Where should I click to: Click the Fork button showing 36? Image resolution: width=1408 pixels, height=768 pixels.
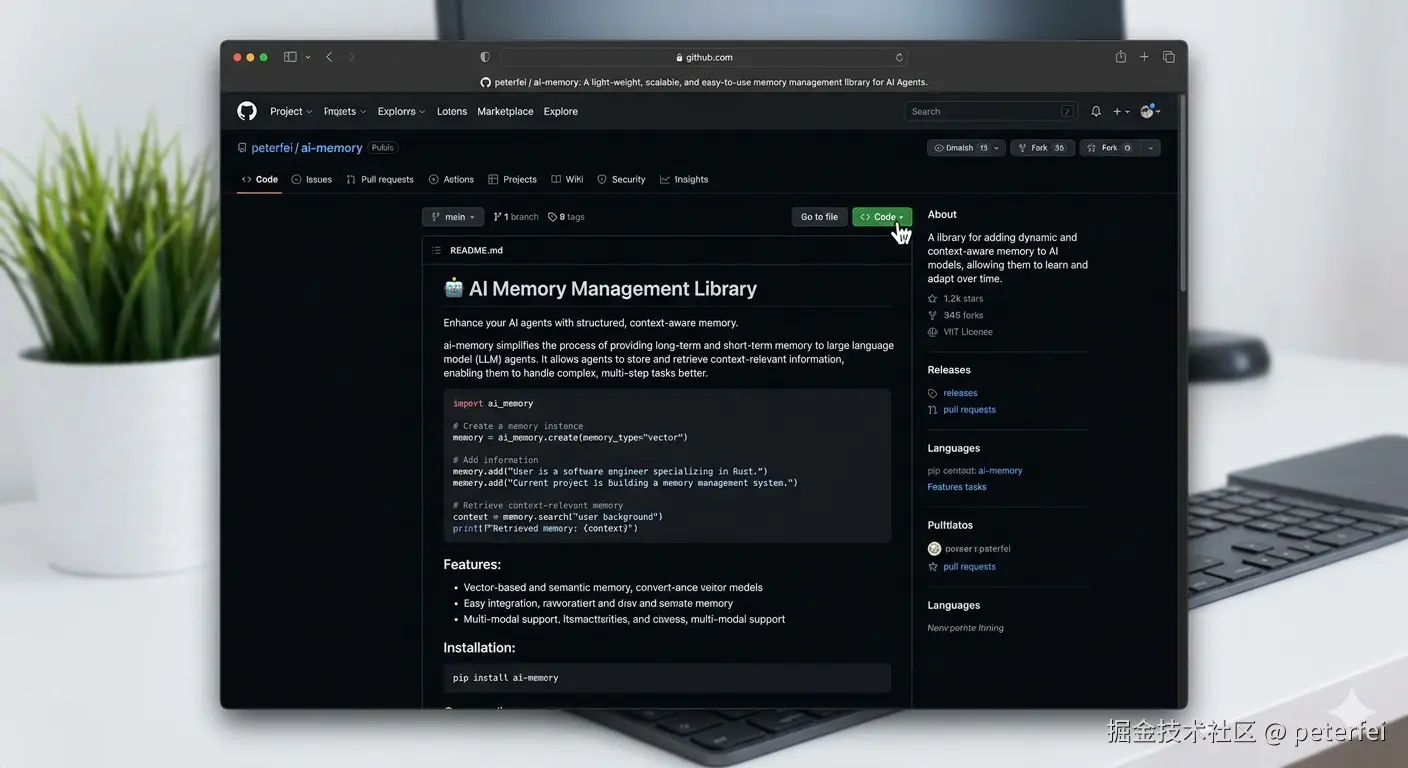tap(1042, 148)
